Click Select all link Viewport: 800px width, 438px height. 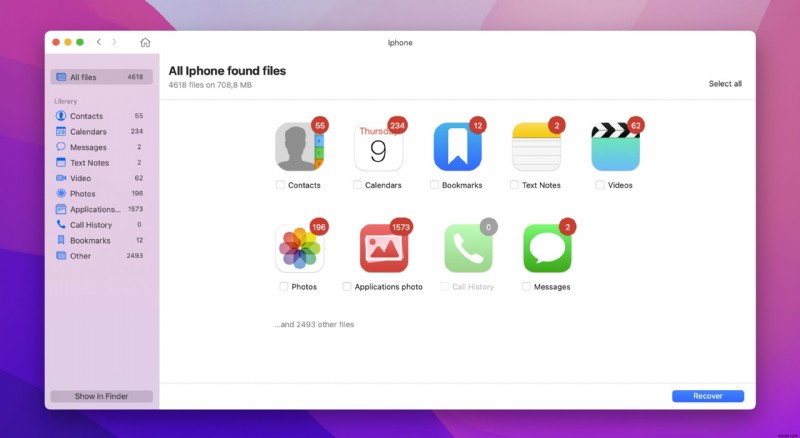[x=725, y=84]
